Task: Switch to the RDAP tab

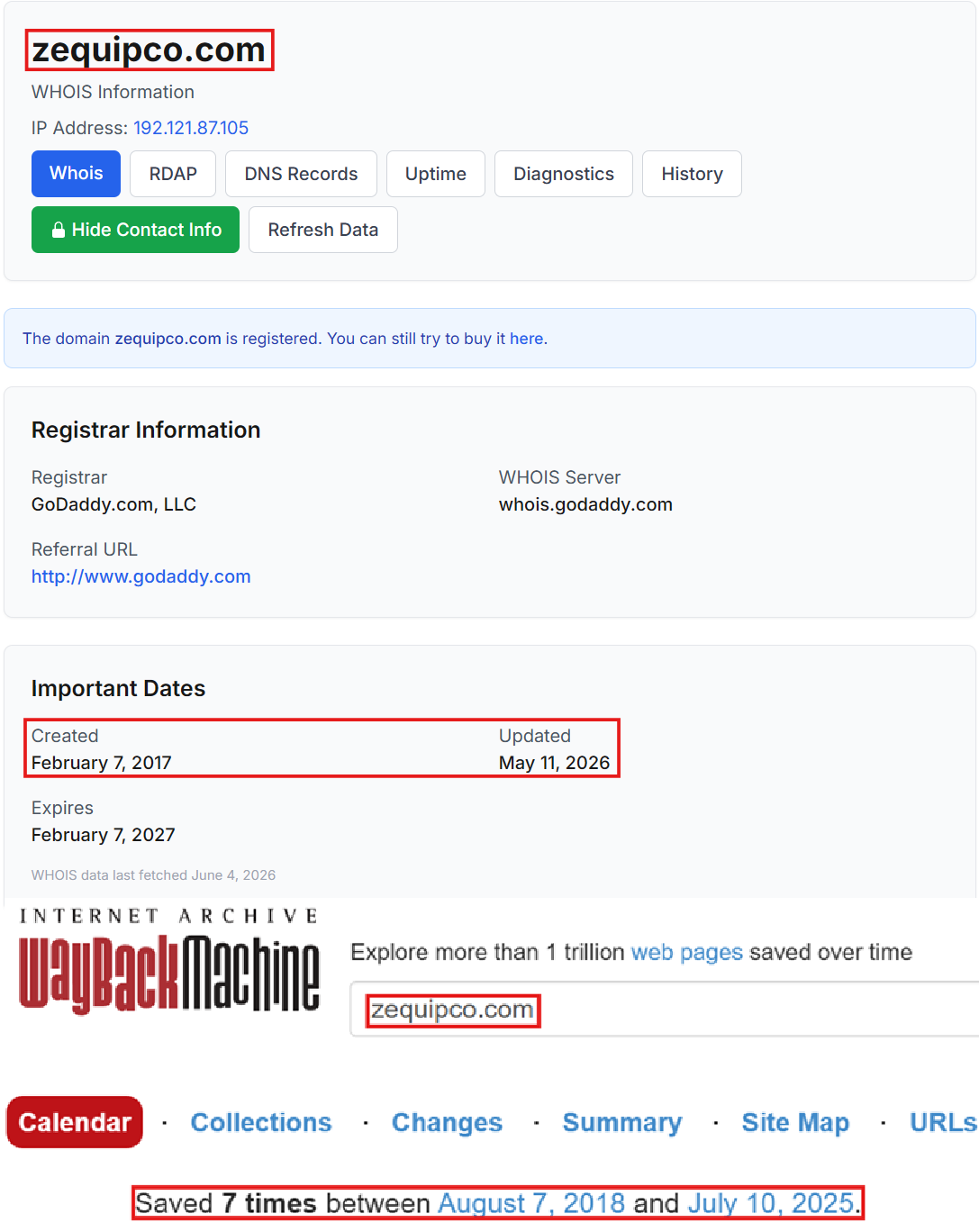Action: [173, 174]
